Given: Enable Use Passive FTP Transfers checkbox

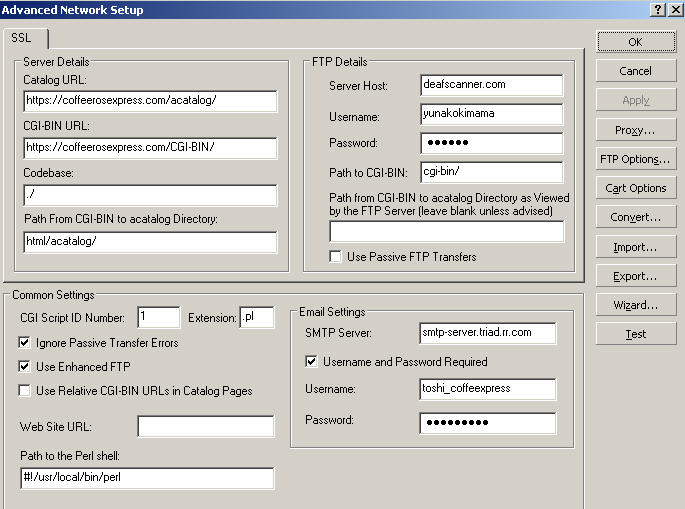Looking at the screenshot, I should pyautogui.click(x=336, y=257).
